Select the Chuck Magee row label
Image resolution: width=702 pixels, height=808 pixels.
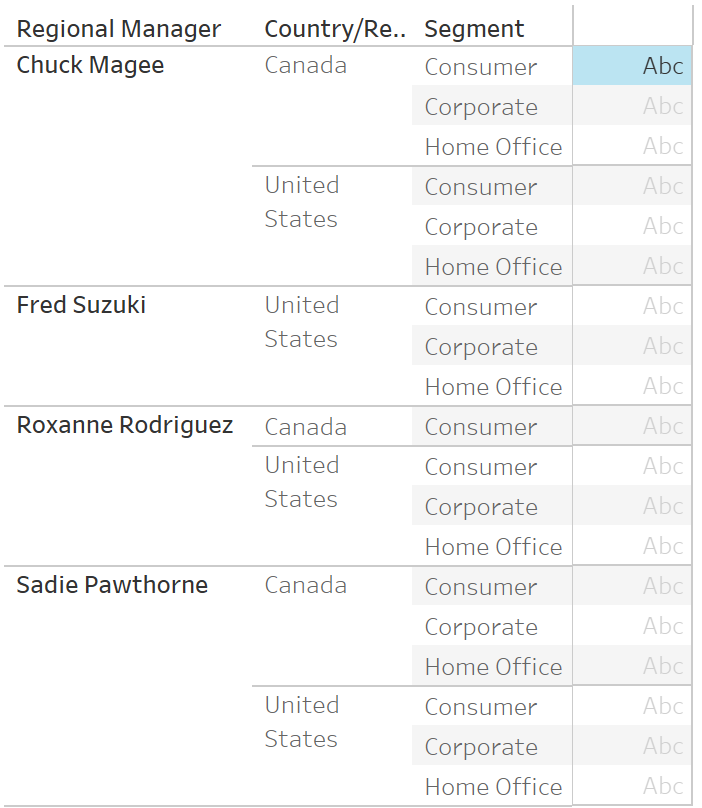click(90, 65)
